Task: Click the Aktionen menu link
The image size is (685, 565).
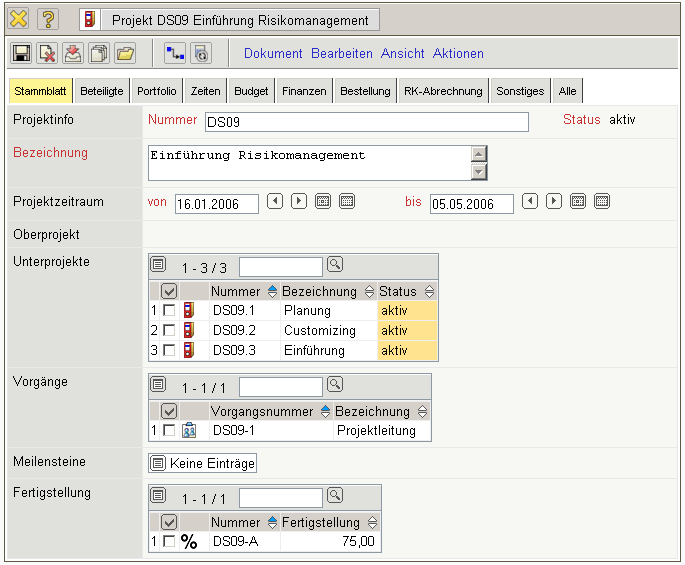Action: [458, 54]
